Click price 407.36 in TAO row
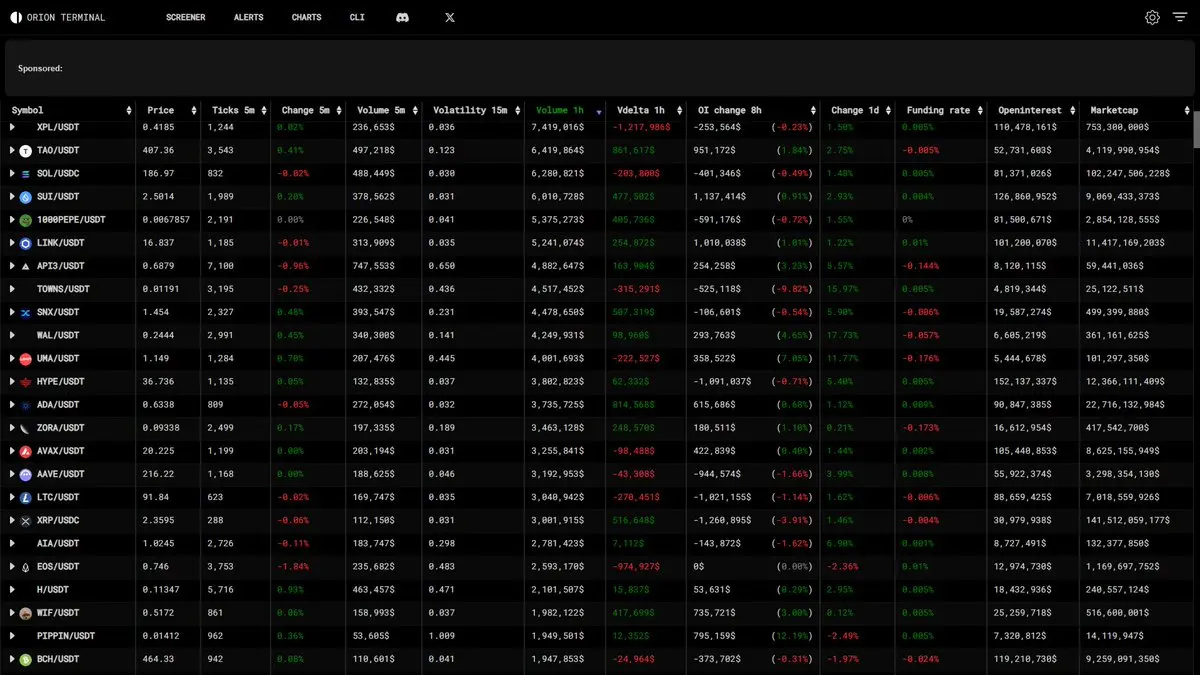 coord(158,150)
